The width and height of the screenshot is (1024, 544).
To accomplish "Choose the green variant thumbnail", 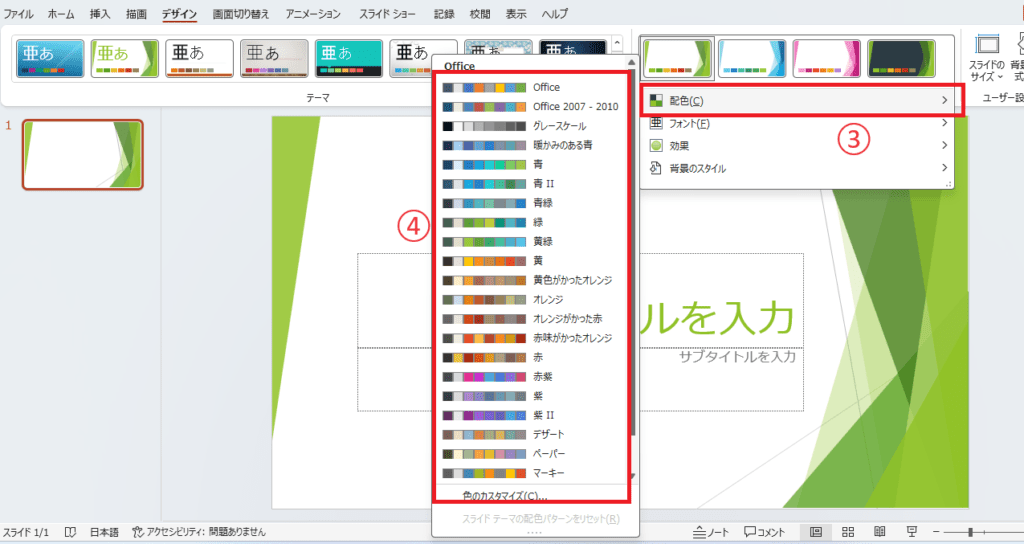I will [x=677, y=58].
